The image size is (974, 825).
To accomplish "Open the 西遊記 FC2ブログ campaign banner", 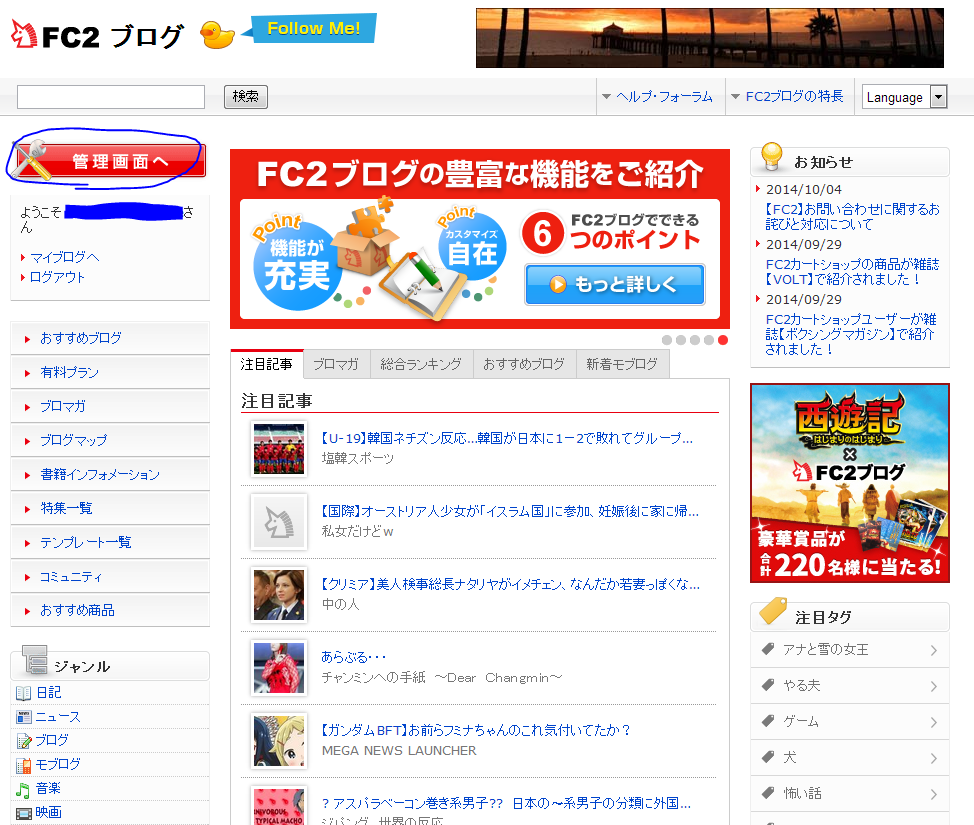I will (850, 483).
